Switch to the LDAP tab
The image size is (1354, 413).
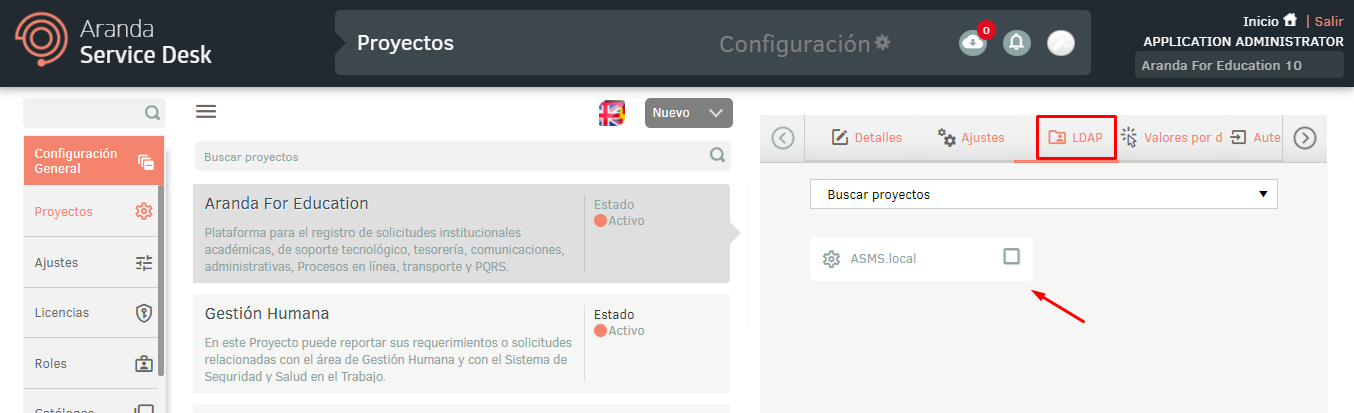(1075, 138)
